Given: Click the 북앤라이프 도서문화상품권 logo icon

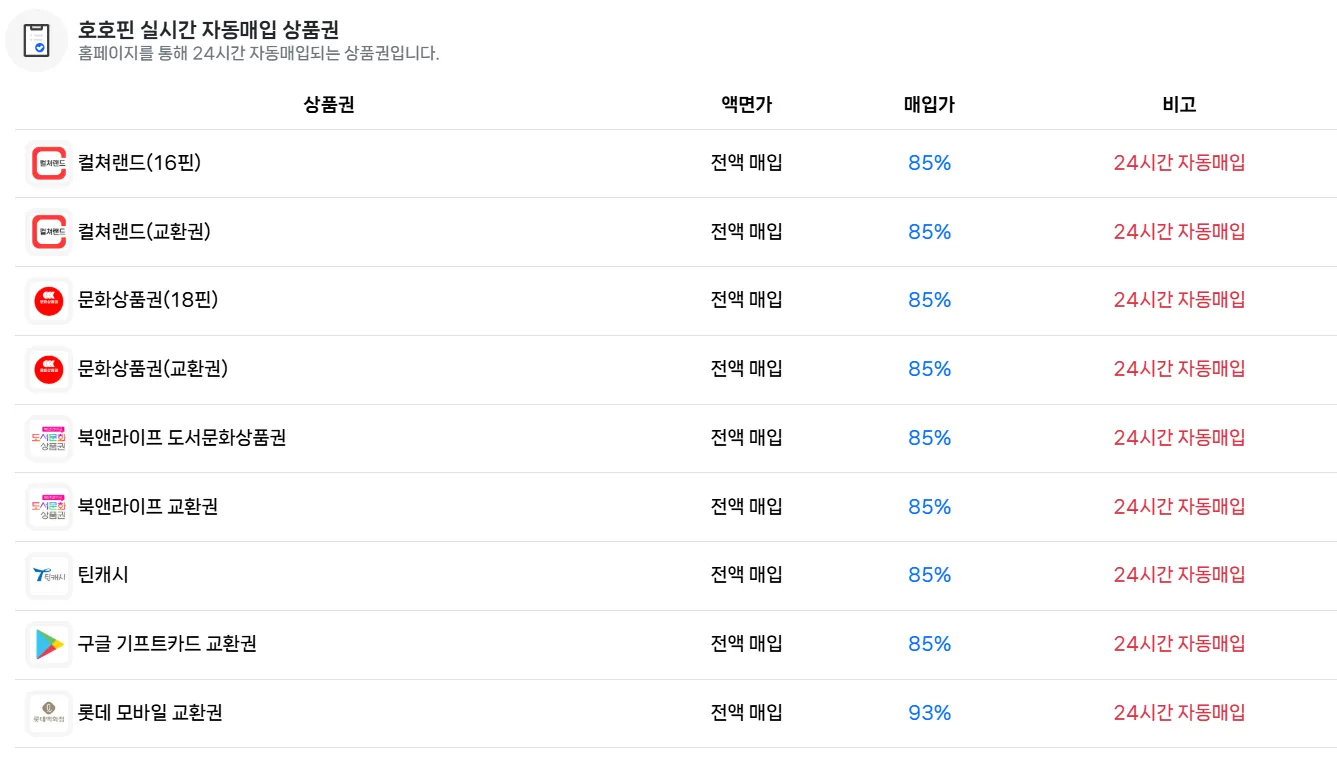Looking at the screenshot, I should pyautogui.click(x=49, y=438).
